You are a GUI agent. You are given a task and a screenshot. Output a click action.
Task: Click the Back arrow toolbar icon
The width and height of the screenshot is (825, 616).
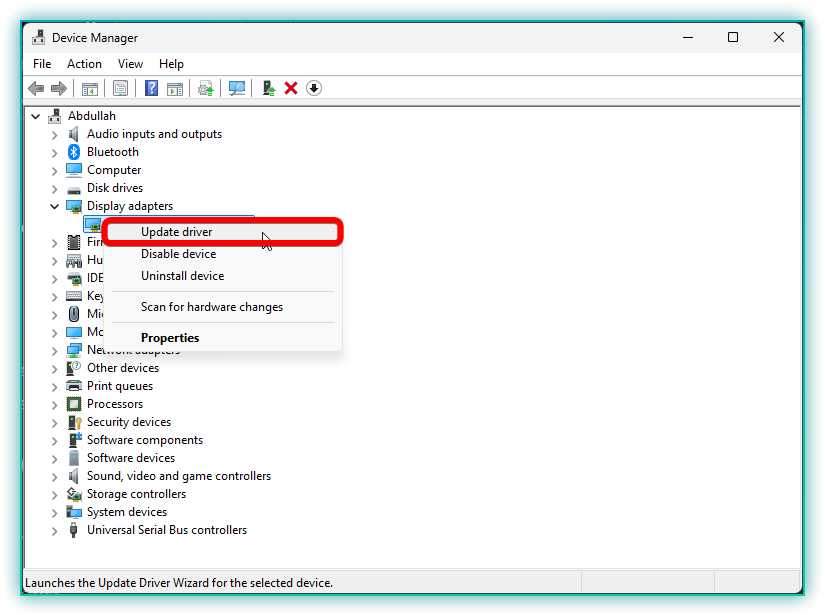pos(36,88)
